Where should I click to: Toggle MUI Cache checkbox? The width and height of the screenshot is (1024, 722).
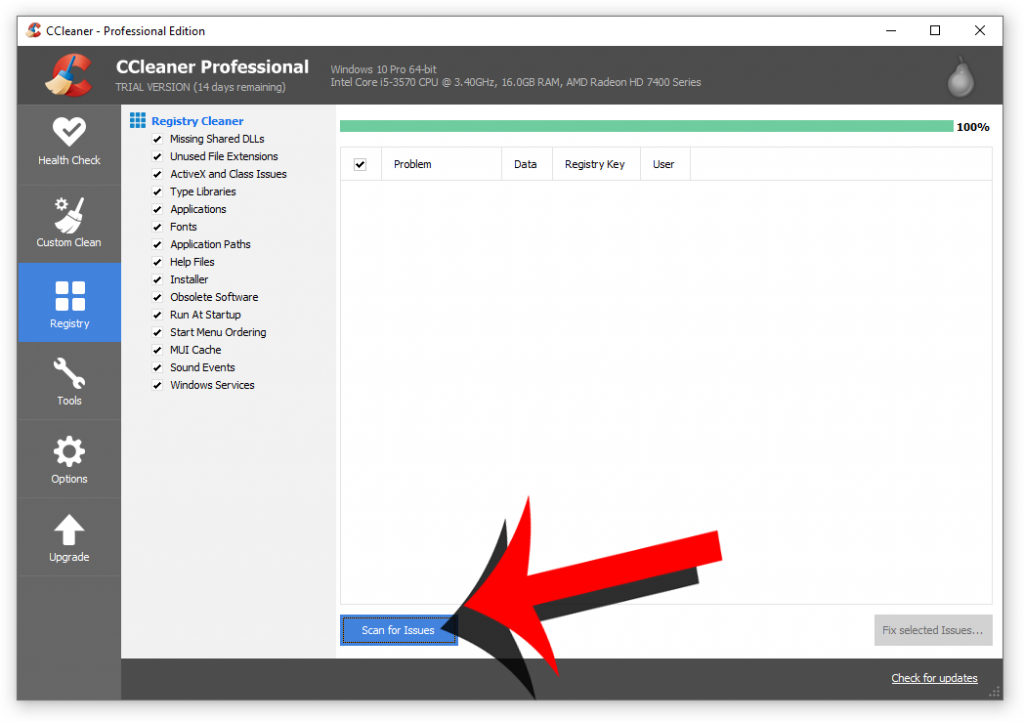click(x=157, y=351)
